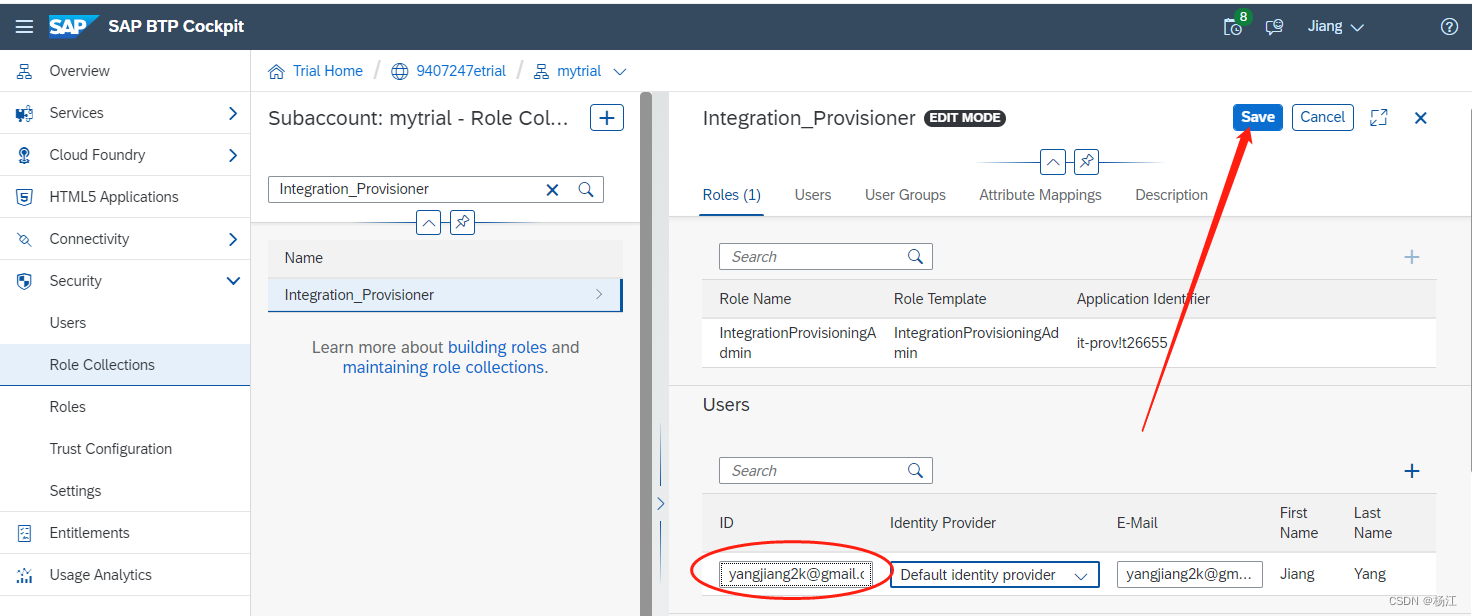Click the yangjiang2k@gmail.com ID input field
The image size is (1472, 616).
(795, 574)
